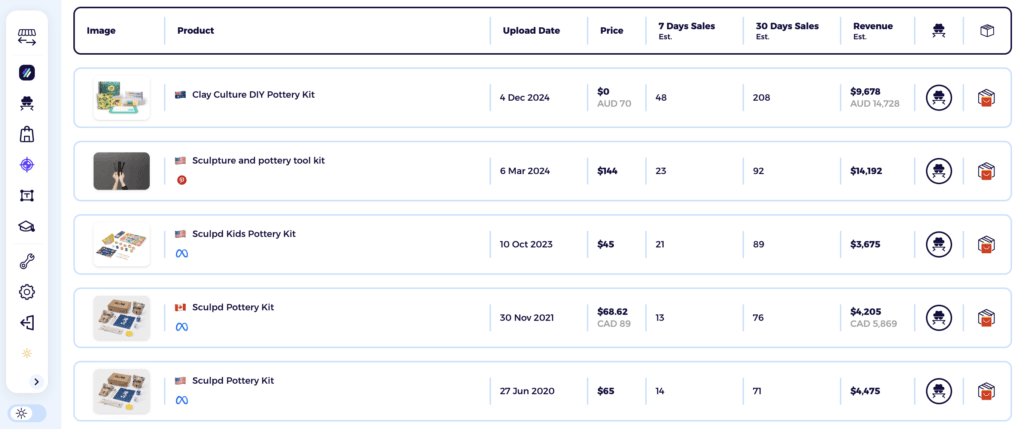1024x429 pixels.
Task: Open the settings gear in the sidebar
Action: tap(27, 292)
